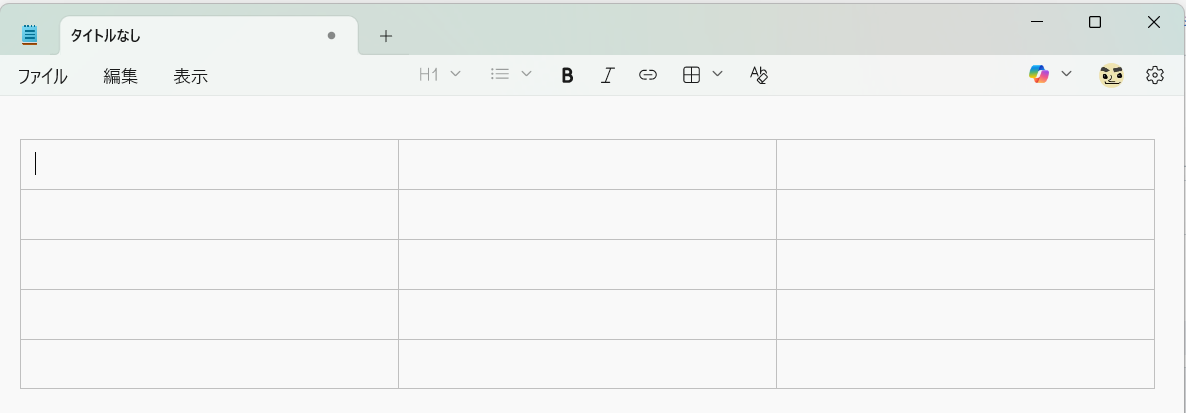
Task: Open the 表示 menu
Action: click(x=191, y=76)
